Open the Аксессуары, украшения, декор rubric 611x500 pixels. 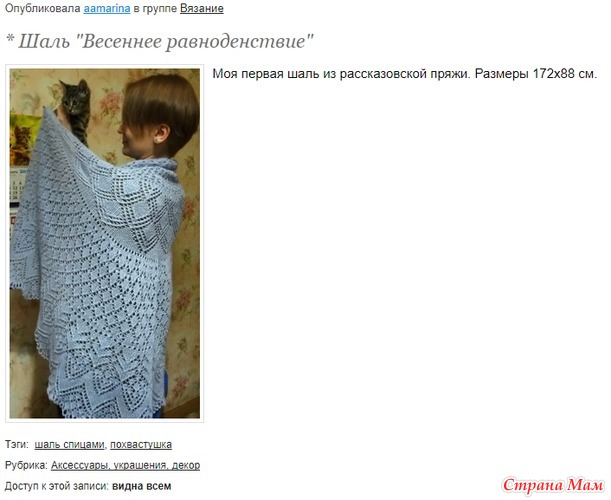(x=125, y=465)
